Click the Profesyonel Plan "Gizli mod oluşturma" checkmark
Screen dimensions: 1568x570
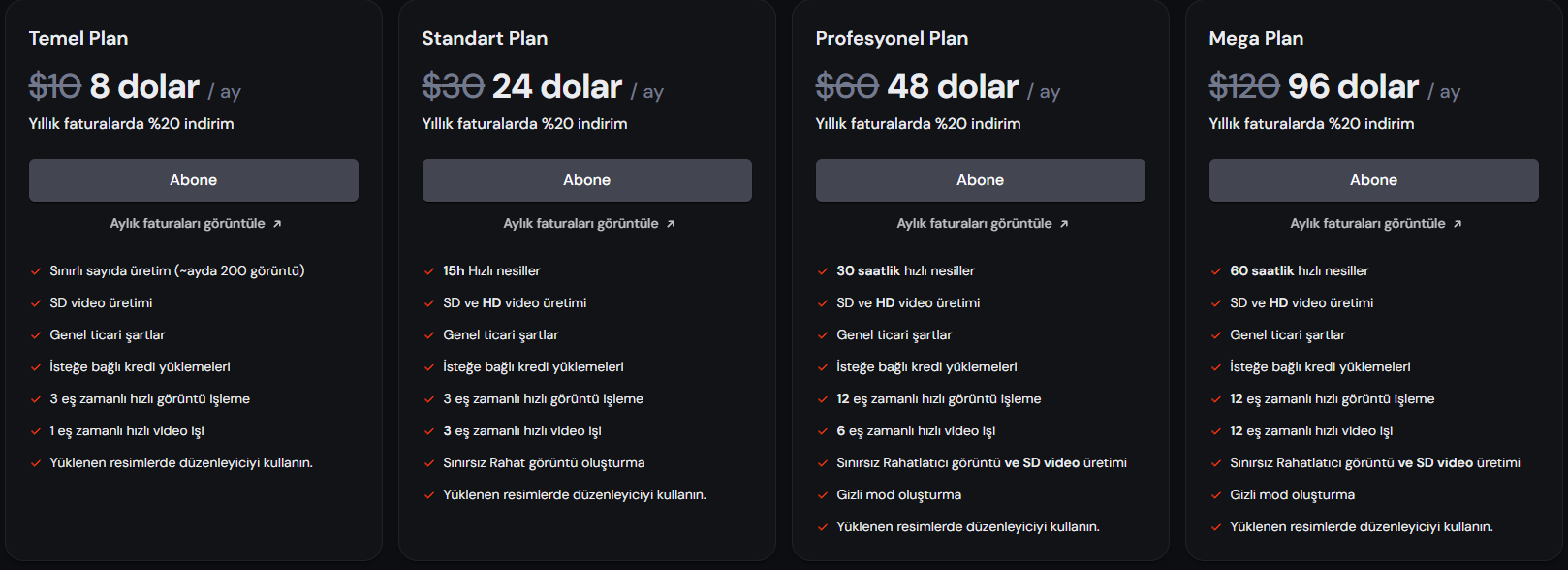coord(823,495)
